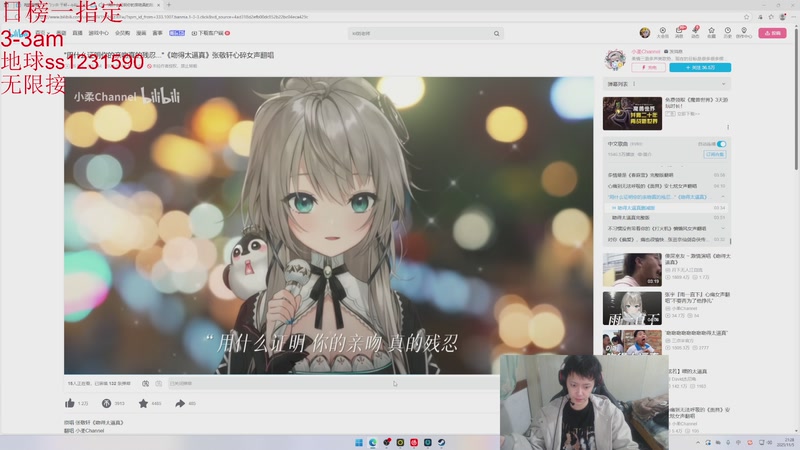800x450 pixels.
Task: Click the search magnifier icon in header
Action: (x=496, y=34)
